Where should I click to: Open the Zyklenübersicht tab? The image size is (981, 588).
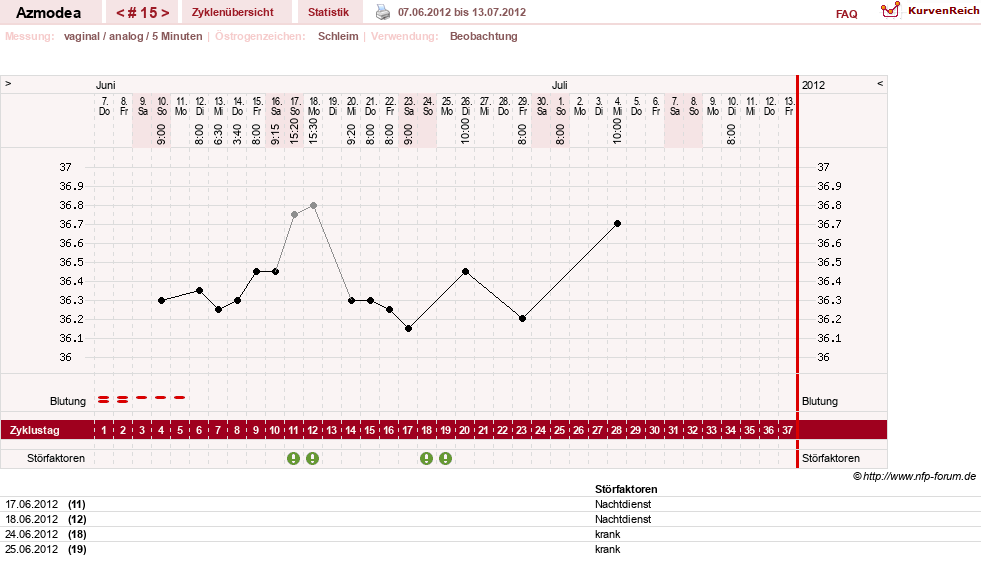[233, 12]
